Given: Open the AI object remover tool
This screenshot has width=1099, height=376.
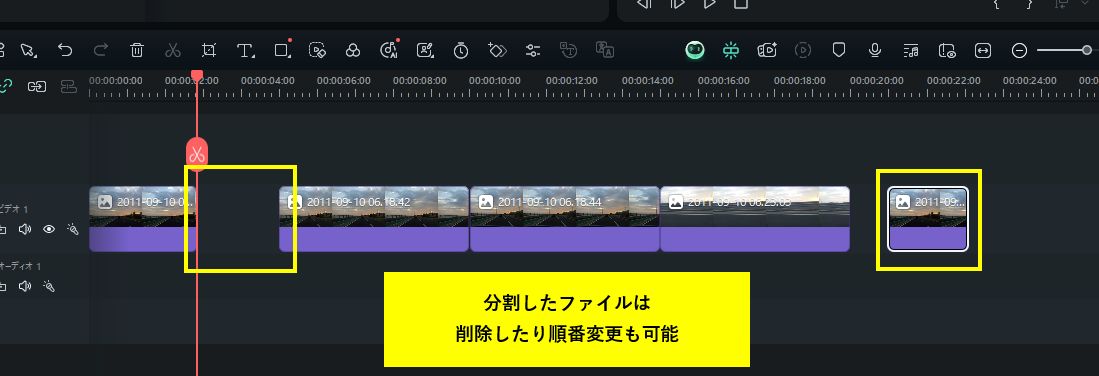Looking at the screenshot, I should 318,50.
